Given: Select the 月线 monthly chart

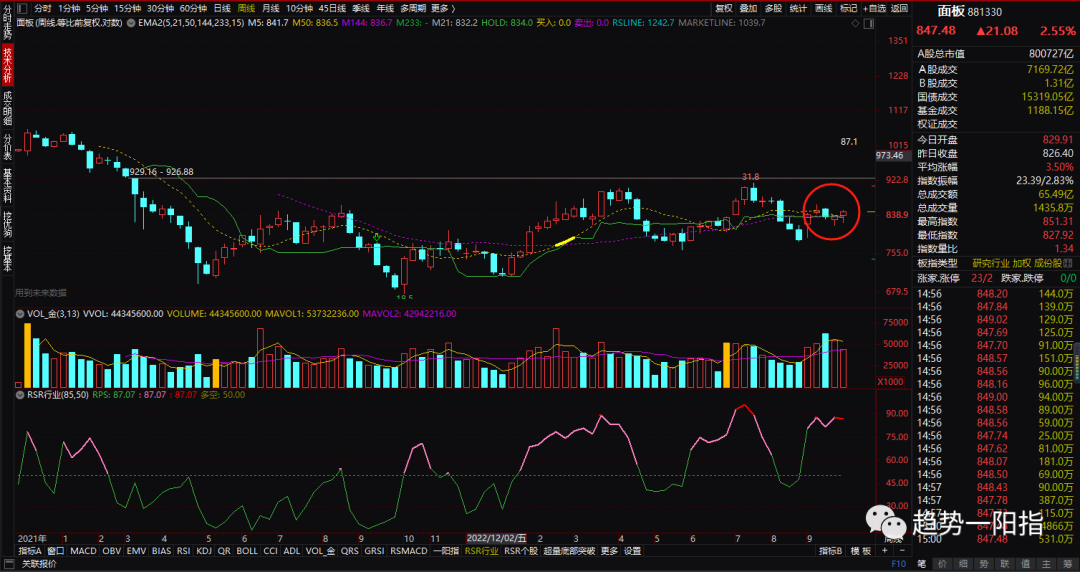Looking at the screenshot, I should coord(271,8).
